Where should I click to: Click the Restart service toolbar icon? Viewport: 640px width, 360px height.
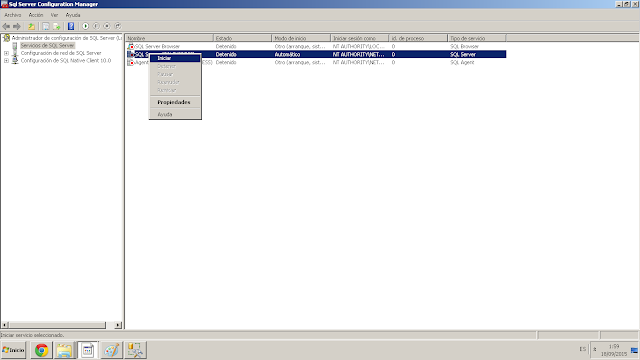118,26
